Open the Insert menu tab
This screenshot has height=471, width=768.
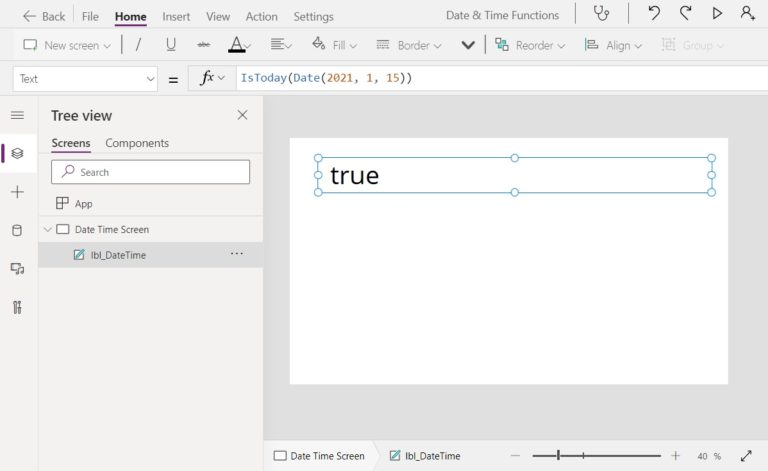pos(176,17)
